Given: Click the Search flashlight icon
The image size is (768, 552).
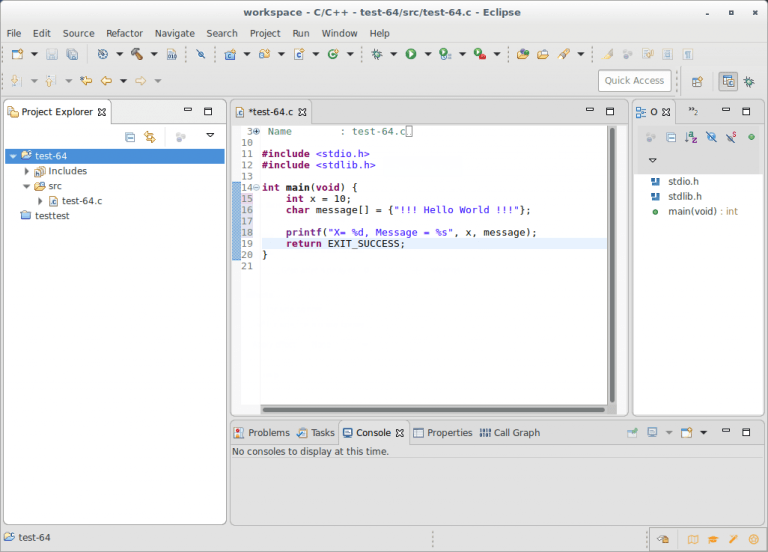Looking at the screenshot, I should click(x=564, y=54).
